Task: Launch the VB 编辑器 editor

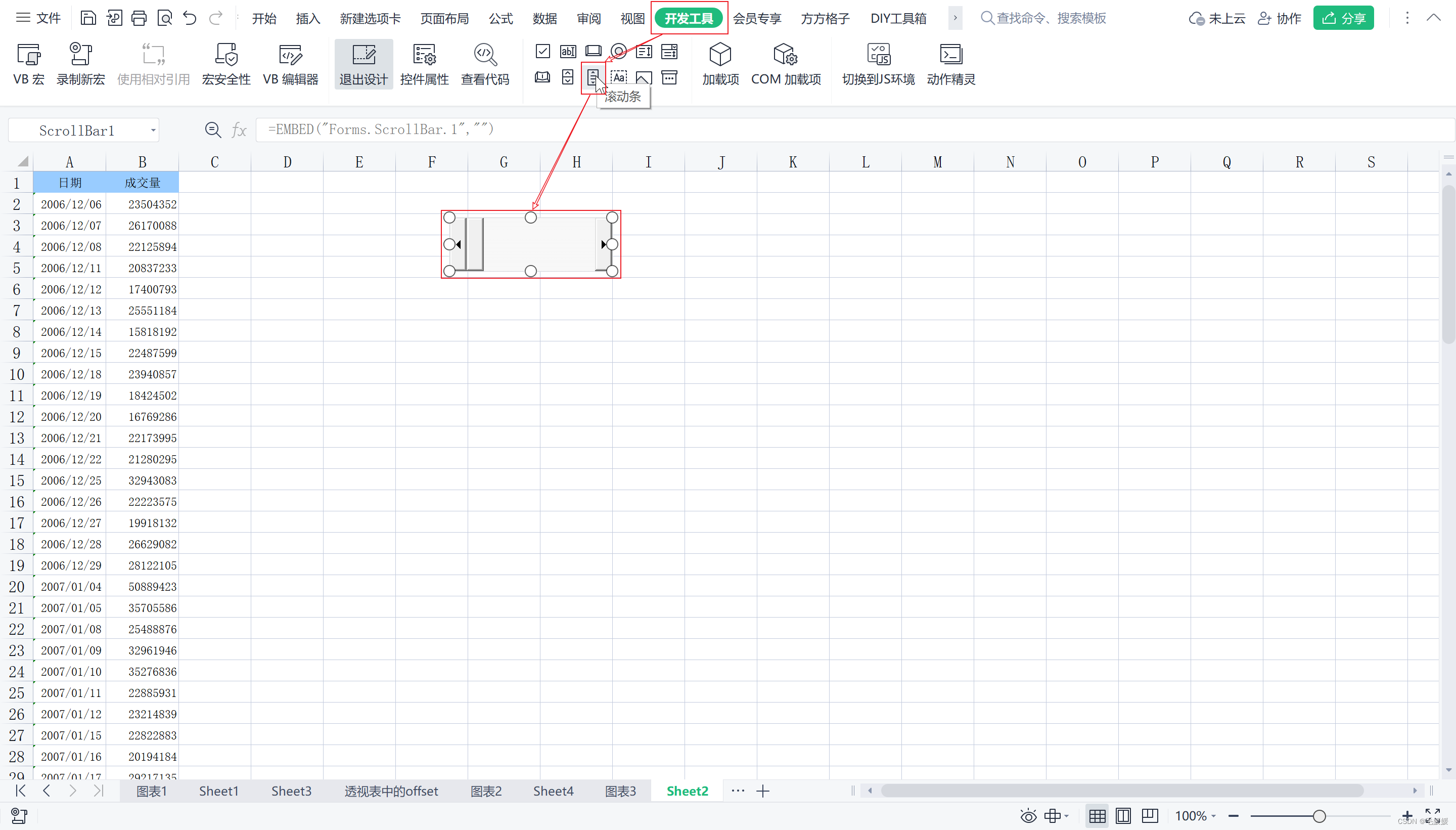Action: click(x=291, y=64)
